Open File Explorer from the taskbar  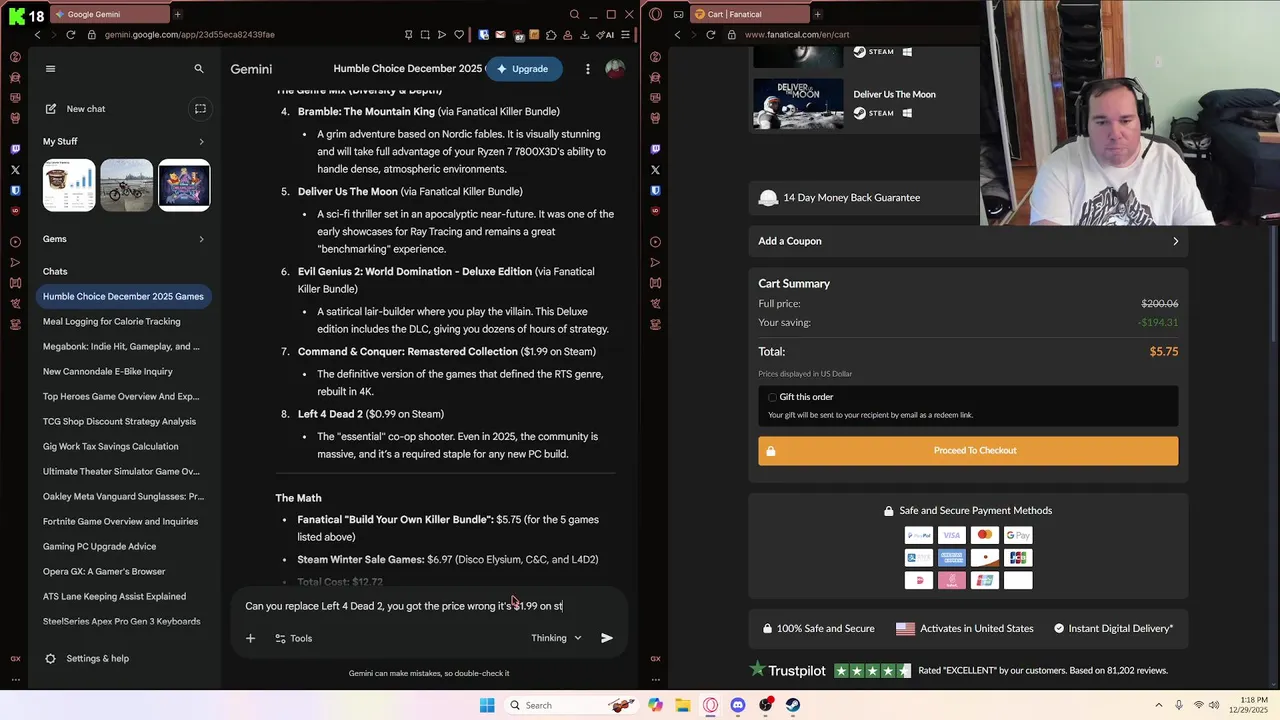[683, 705]
